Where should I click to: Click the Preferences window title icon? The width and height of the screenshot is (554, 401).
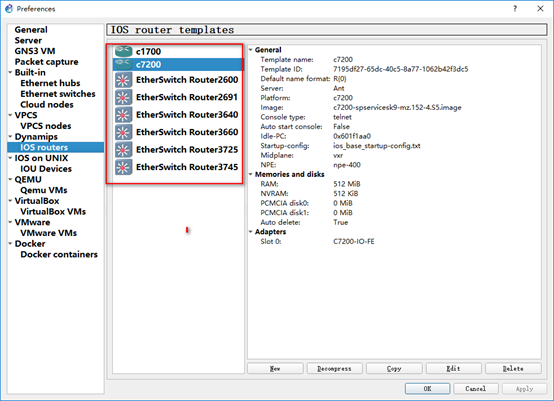coord(9,8)
